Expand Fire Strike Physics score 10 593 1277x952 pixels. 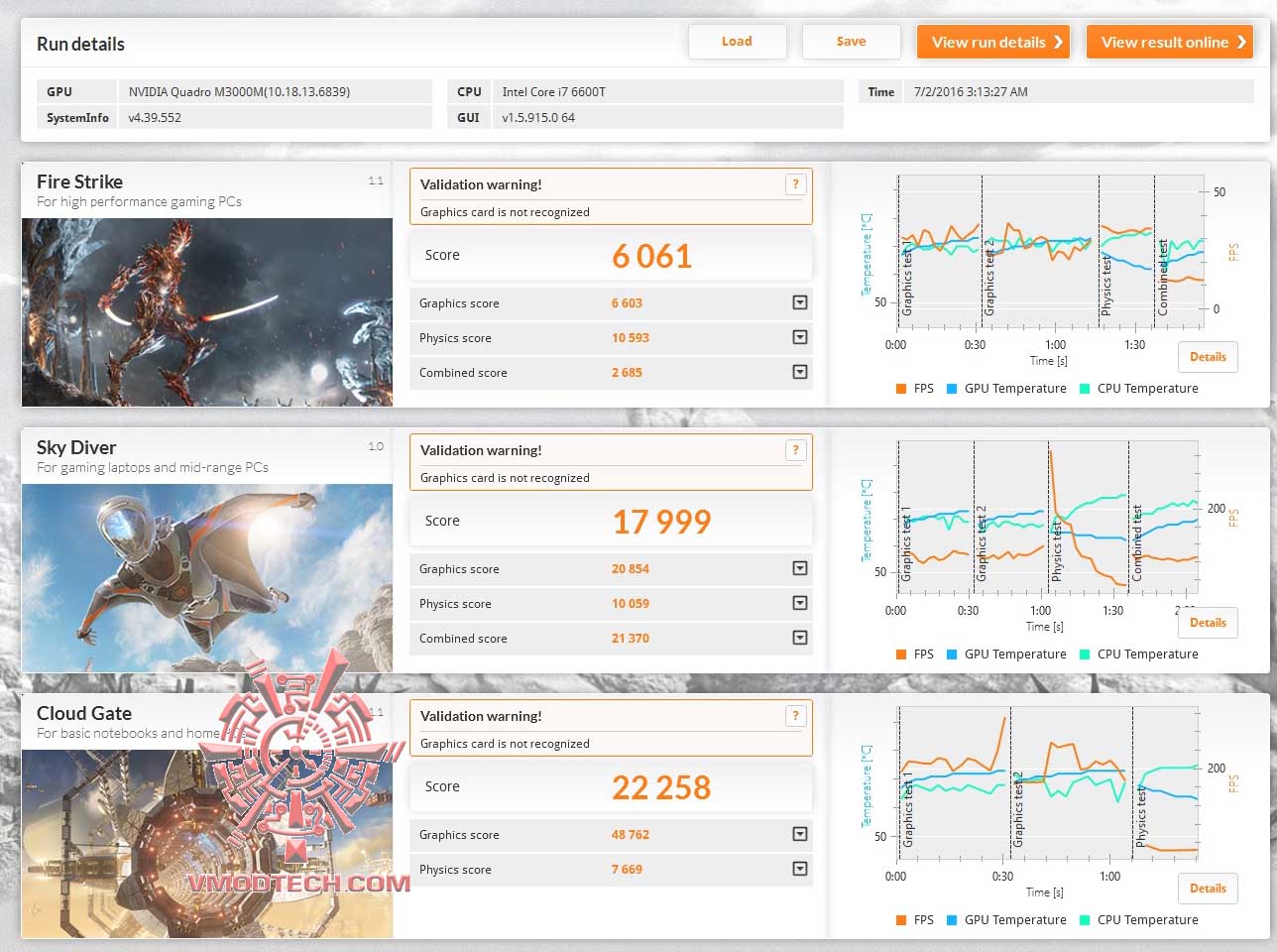(x=800, y=337)
